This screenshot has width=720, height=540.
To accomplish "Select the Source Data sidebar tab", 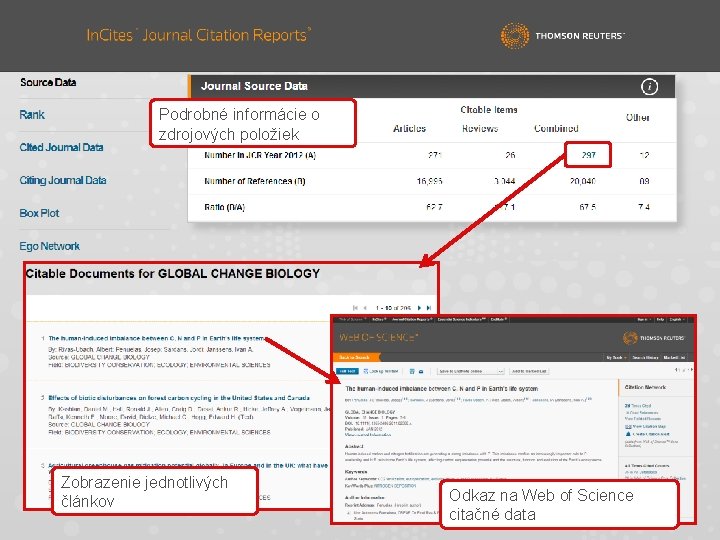I will click(48, 82).
